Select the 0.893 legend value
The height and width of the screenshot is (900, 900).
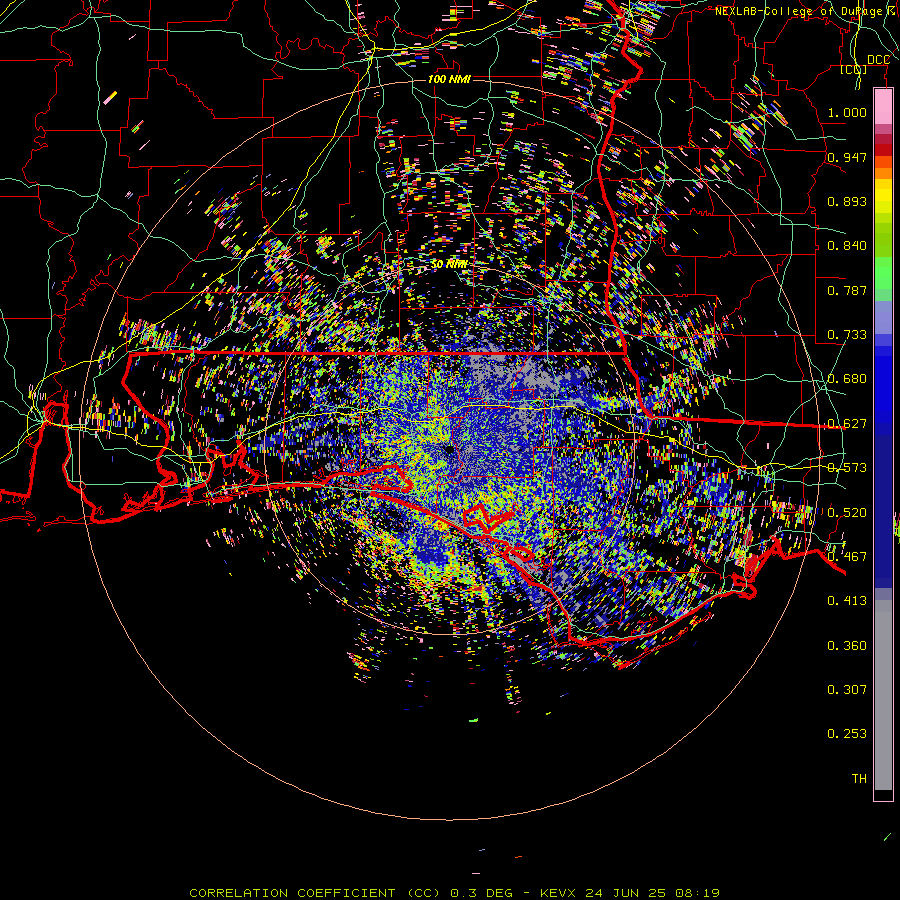(x=847, y=201)
